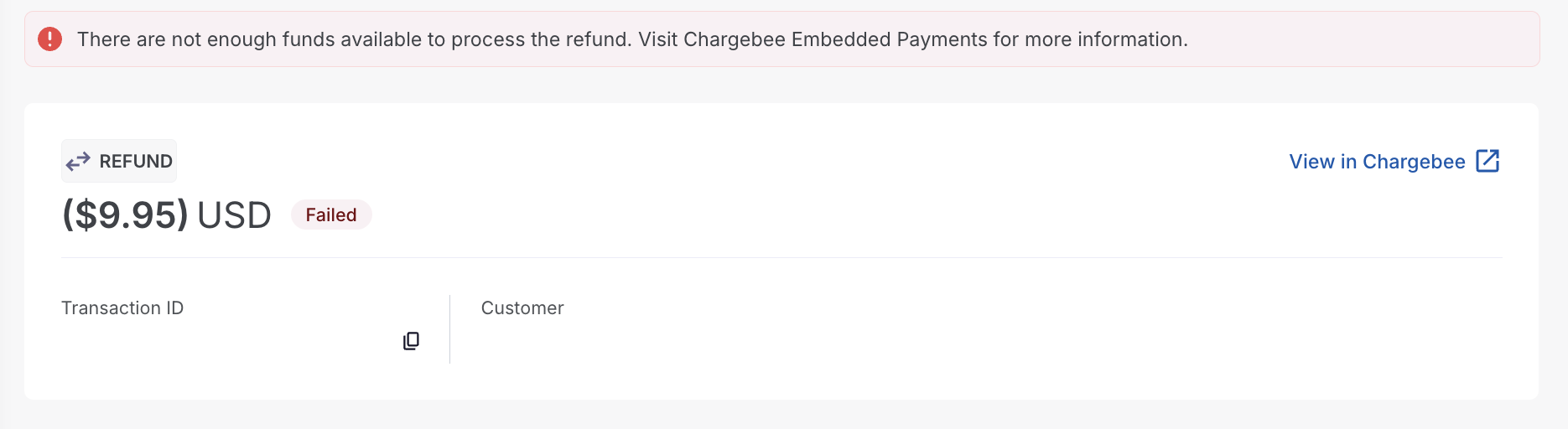1568x429 pixels.
Task: Open View in Chargebee link
Action: point(1394,161)
